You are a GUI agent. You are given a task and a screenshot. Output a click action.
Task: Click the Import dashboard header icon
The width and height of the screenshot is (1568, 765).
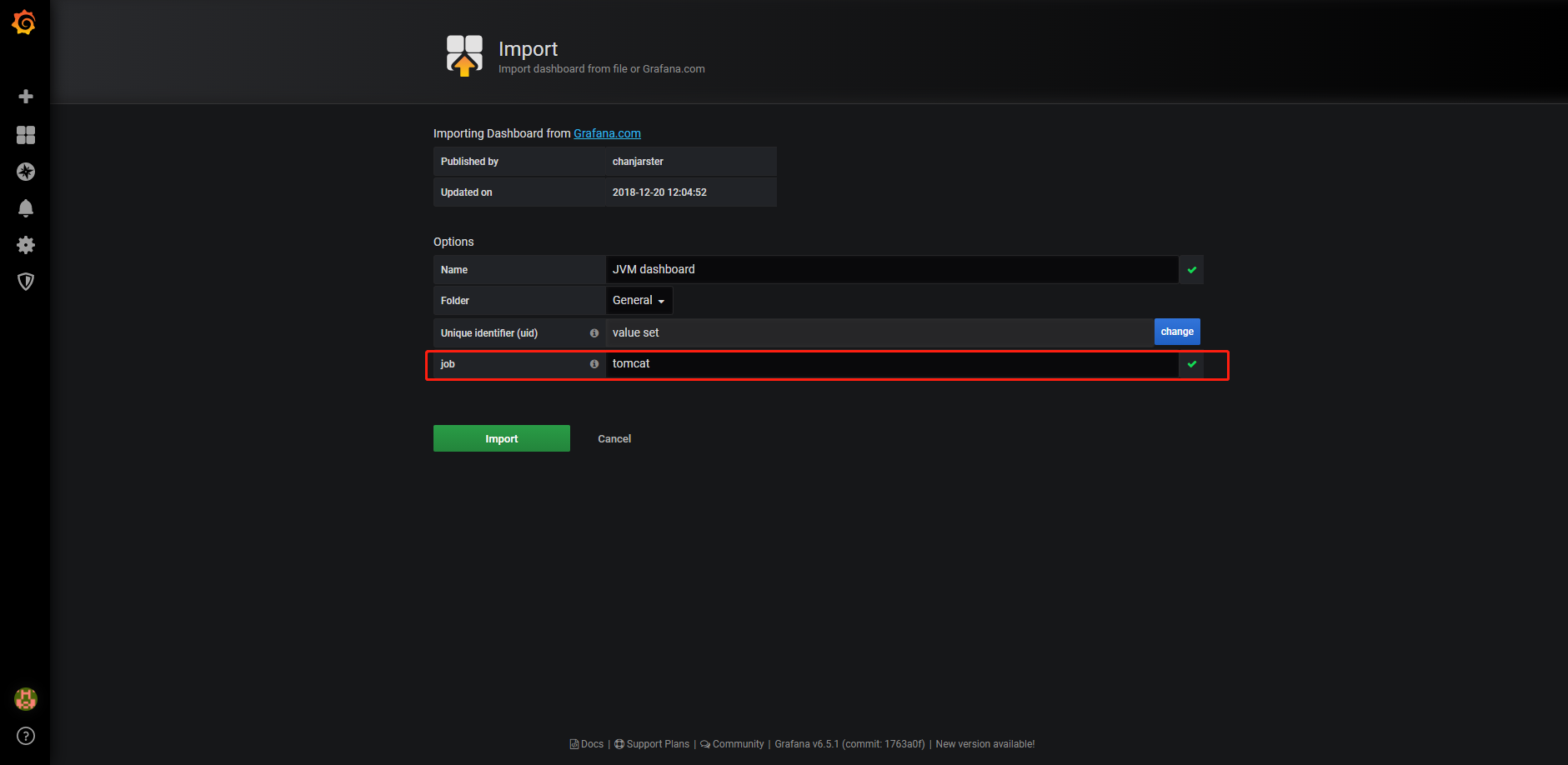click(464, 55)
